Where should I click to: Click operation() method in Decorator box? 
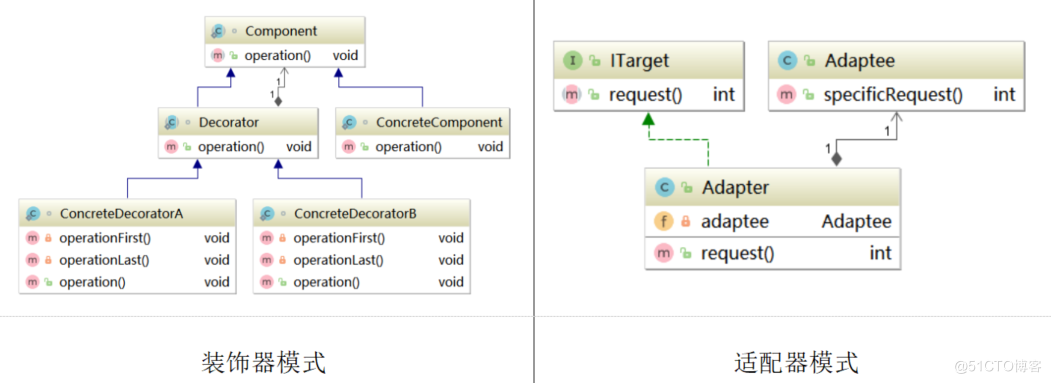coord(231,147)
